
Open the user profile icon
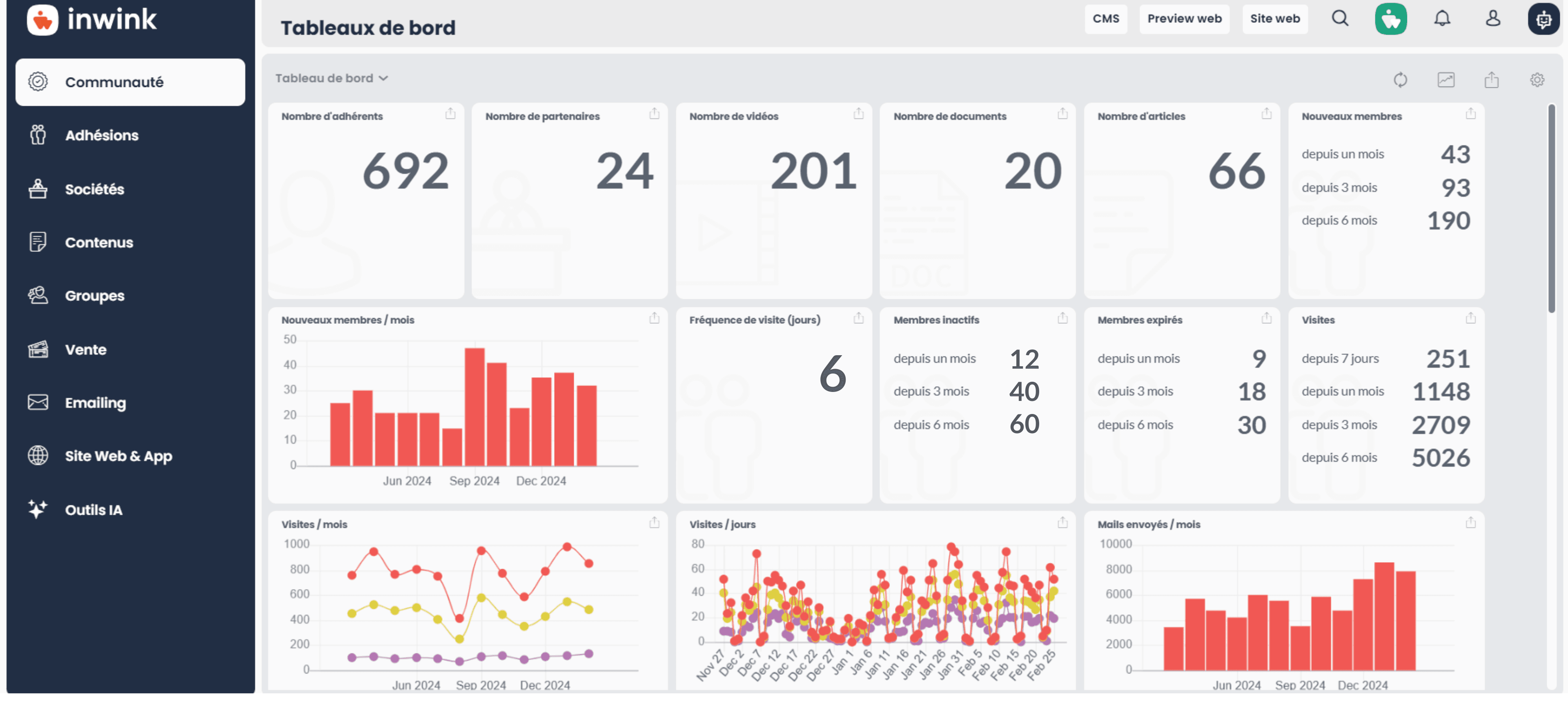tap(1492, 18)
